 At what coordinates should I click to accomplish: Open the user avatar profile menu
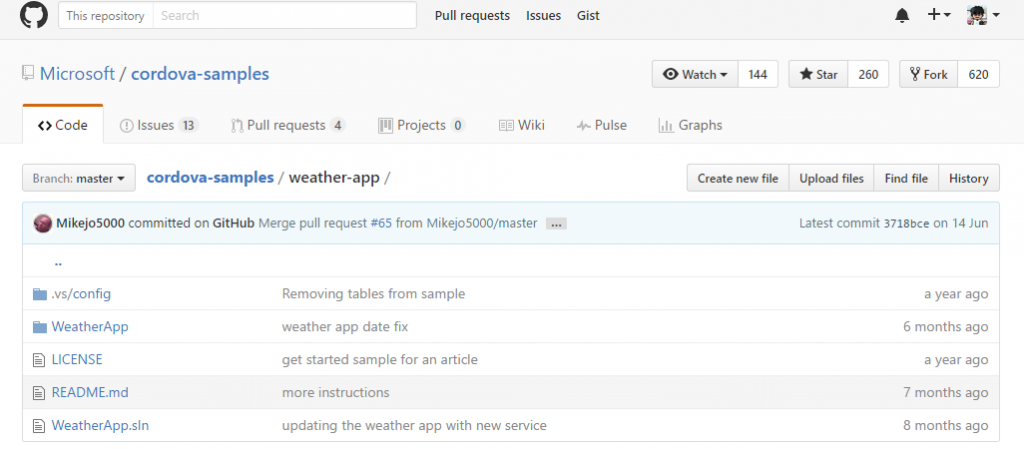[983, 15]
